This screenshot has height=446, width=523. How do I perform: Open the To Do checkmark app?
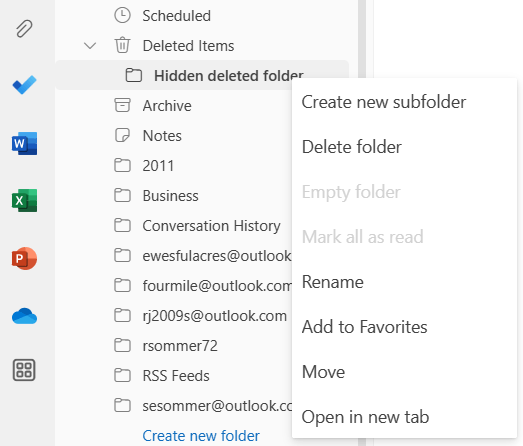tap(24, 85)
